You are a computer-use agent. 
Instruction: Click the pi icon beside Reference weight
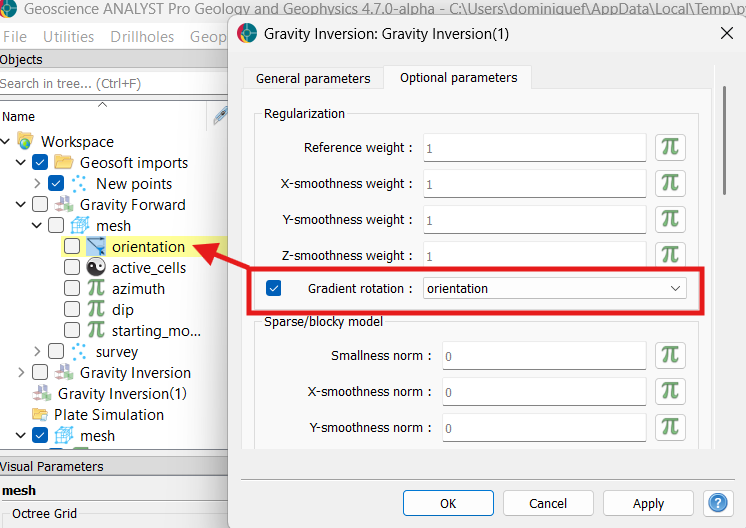(670, 148)
